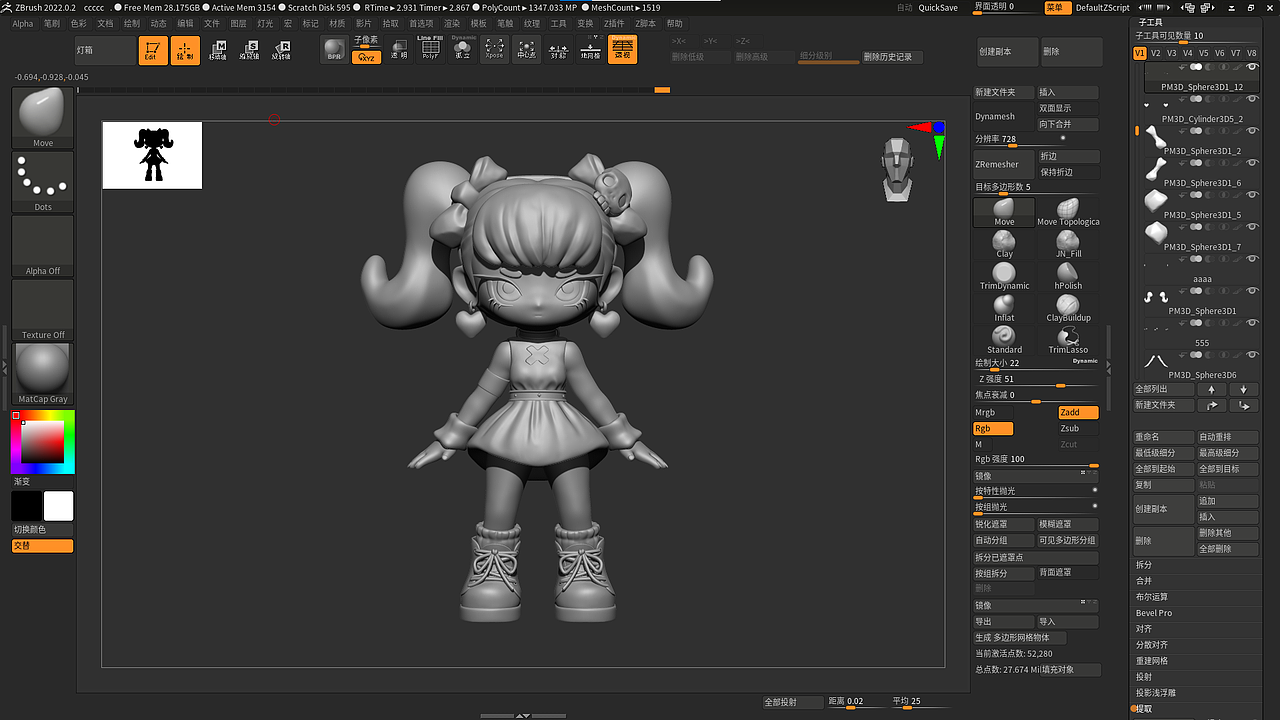Adjust the Z 强度 51 slider

point(1036,380)
